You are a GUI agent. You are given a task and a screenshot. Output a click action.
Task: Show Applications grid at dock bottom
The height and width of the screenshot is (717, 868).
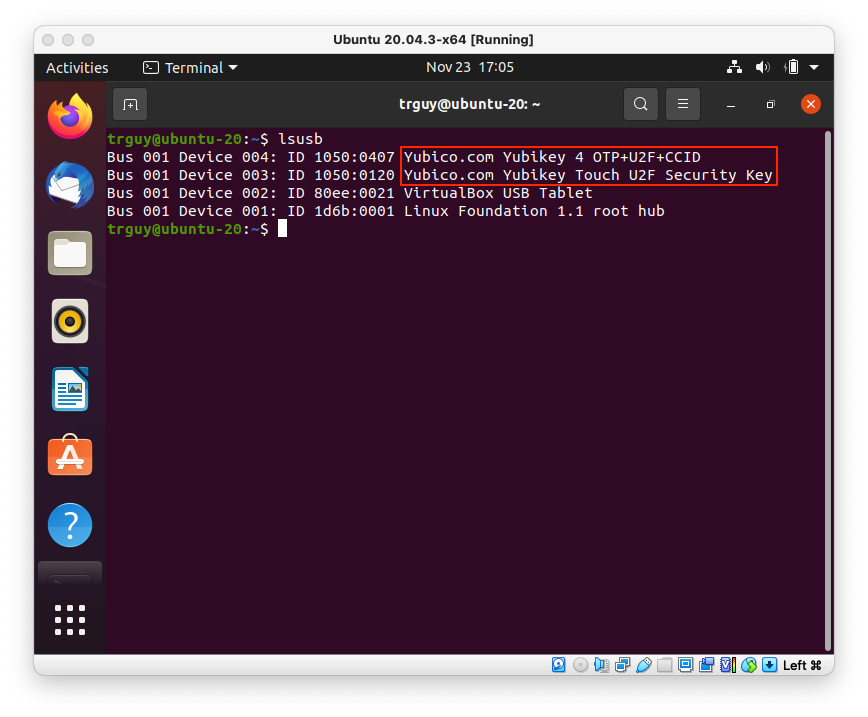coord(70,620)
